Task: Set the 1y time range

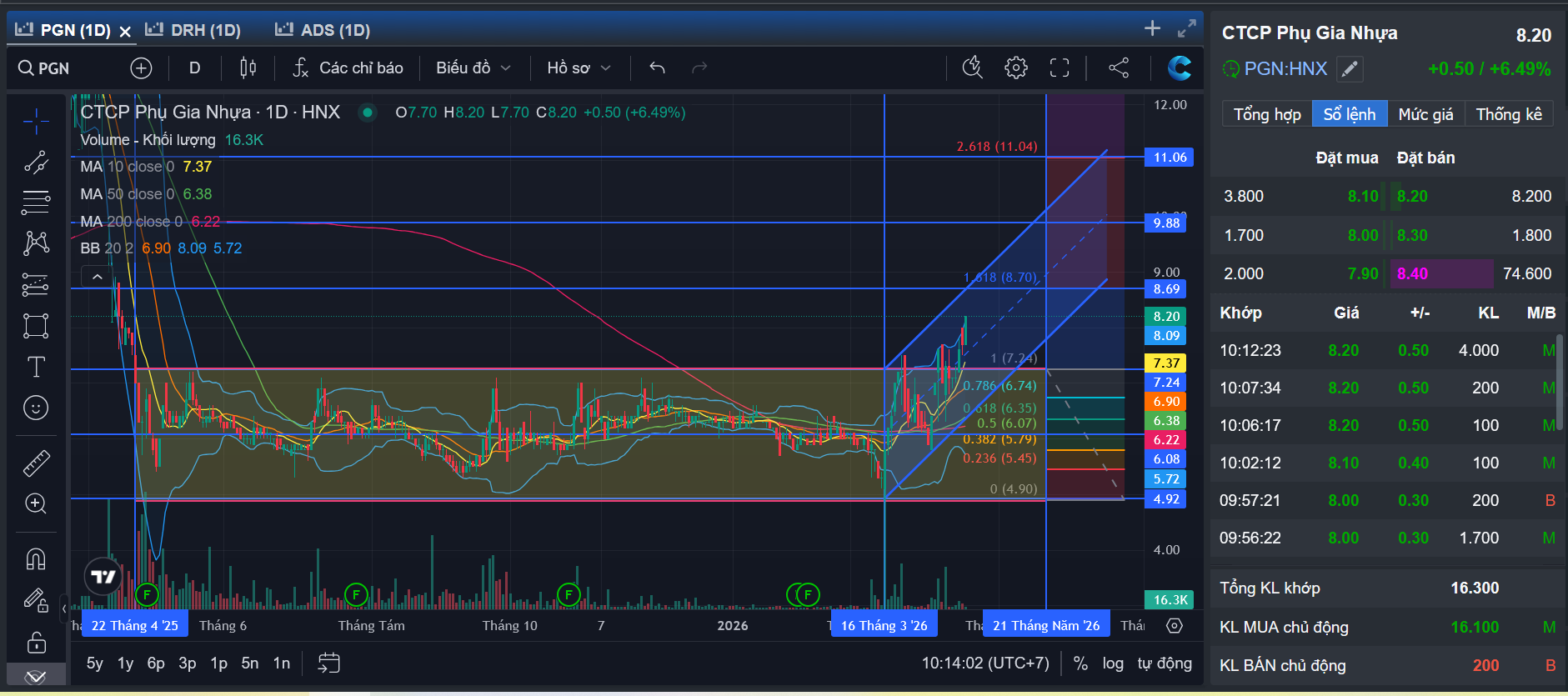Action: pyautogui.click(x=125, y=663)
